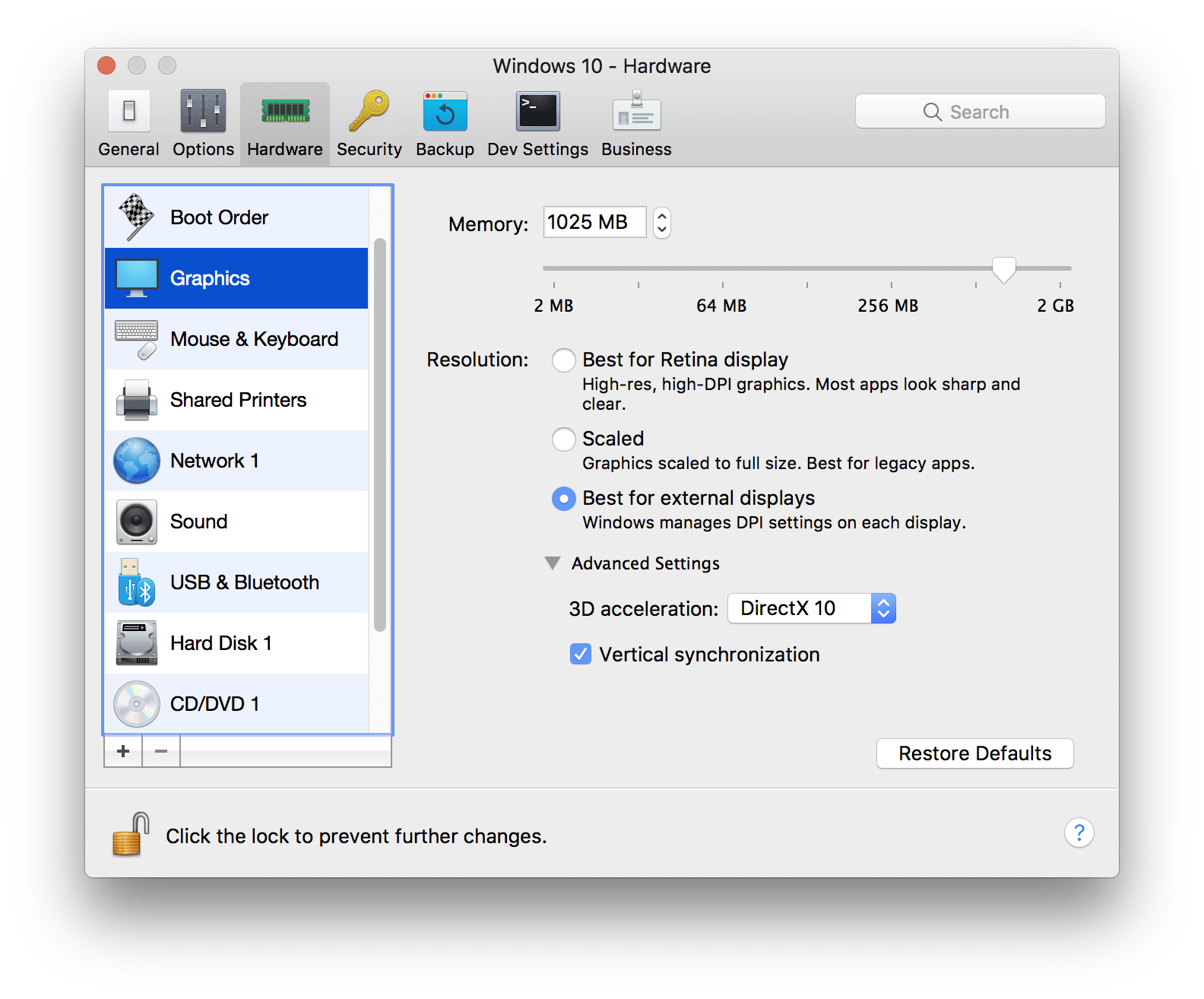The image size is (1204, 999).
Task: Click the Sound speaker icon
Action: [137, 522]
